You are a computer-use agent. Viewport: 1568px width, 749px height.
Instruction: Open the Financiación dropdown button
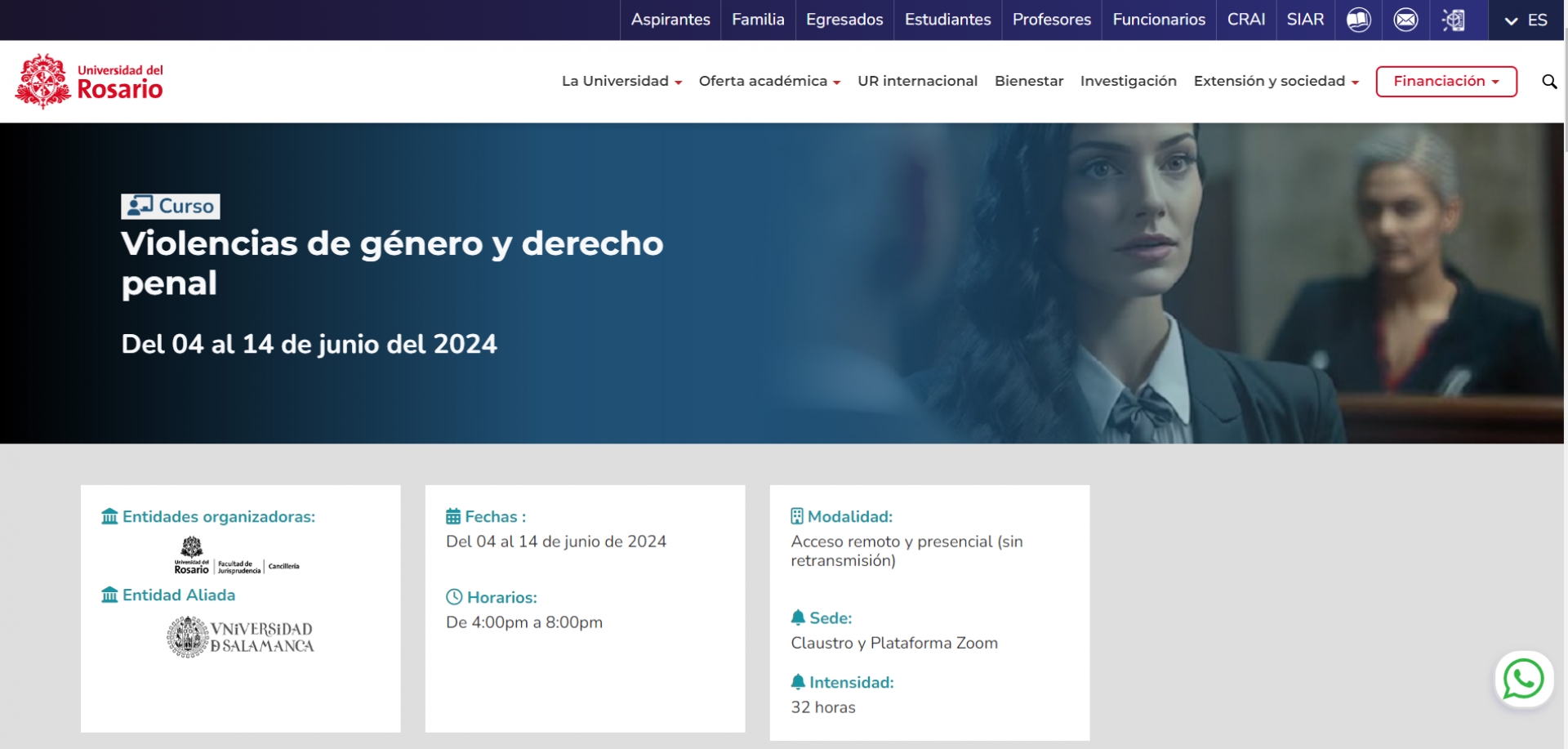pyautogui.click(x=1445, y=81)
